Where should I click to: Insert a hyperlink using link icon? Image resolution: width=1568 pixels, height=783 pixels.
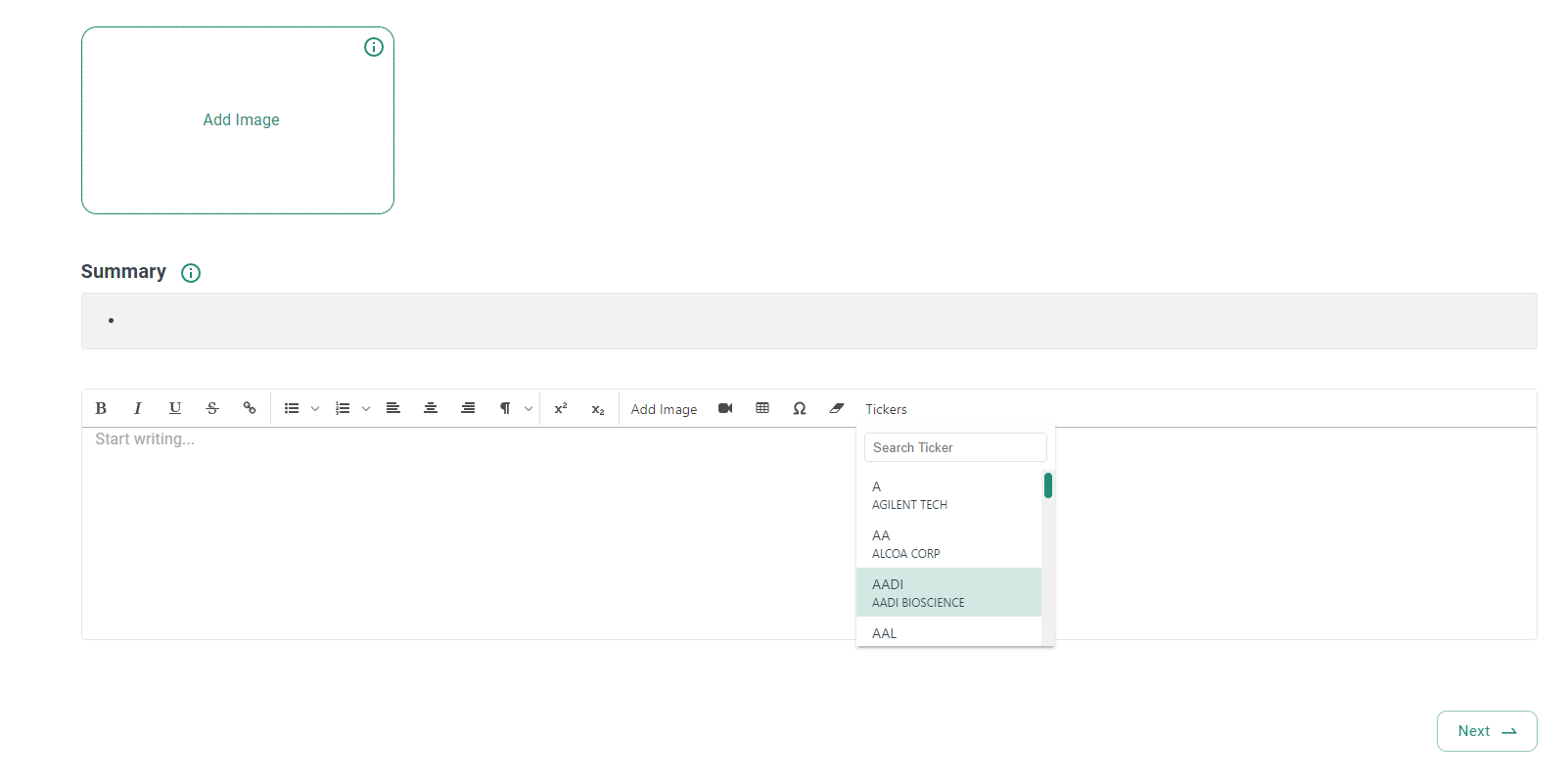250,408
